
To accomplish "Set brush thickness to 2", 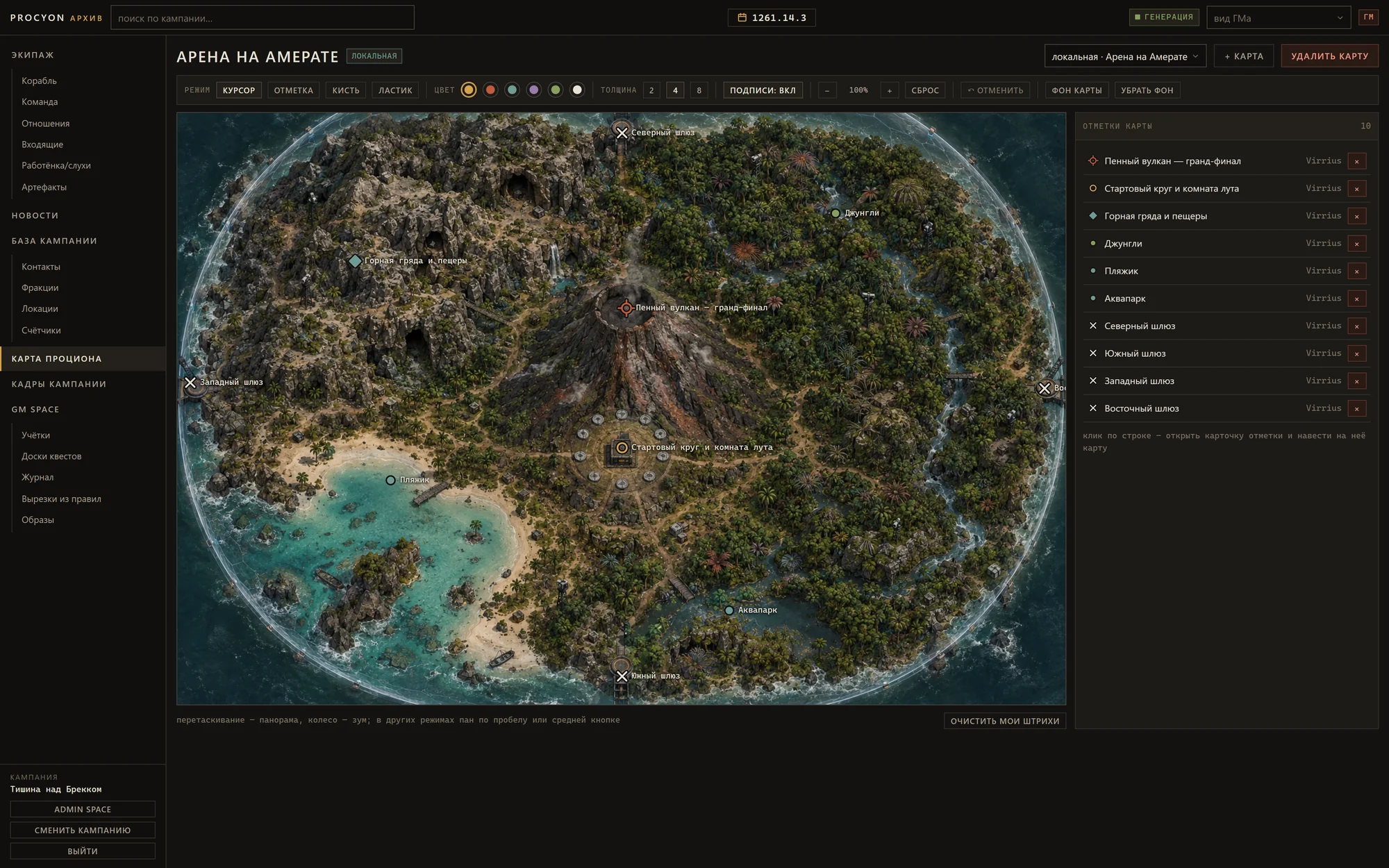I will coord(651,90).
